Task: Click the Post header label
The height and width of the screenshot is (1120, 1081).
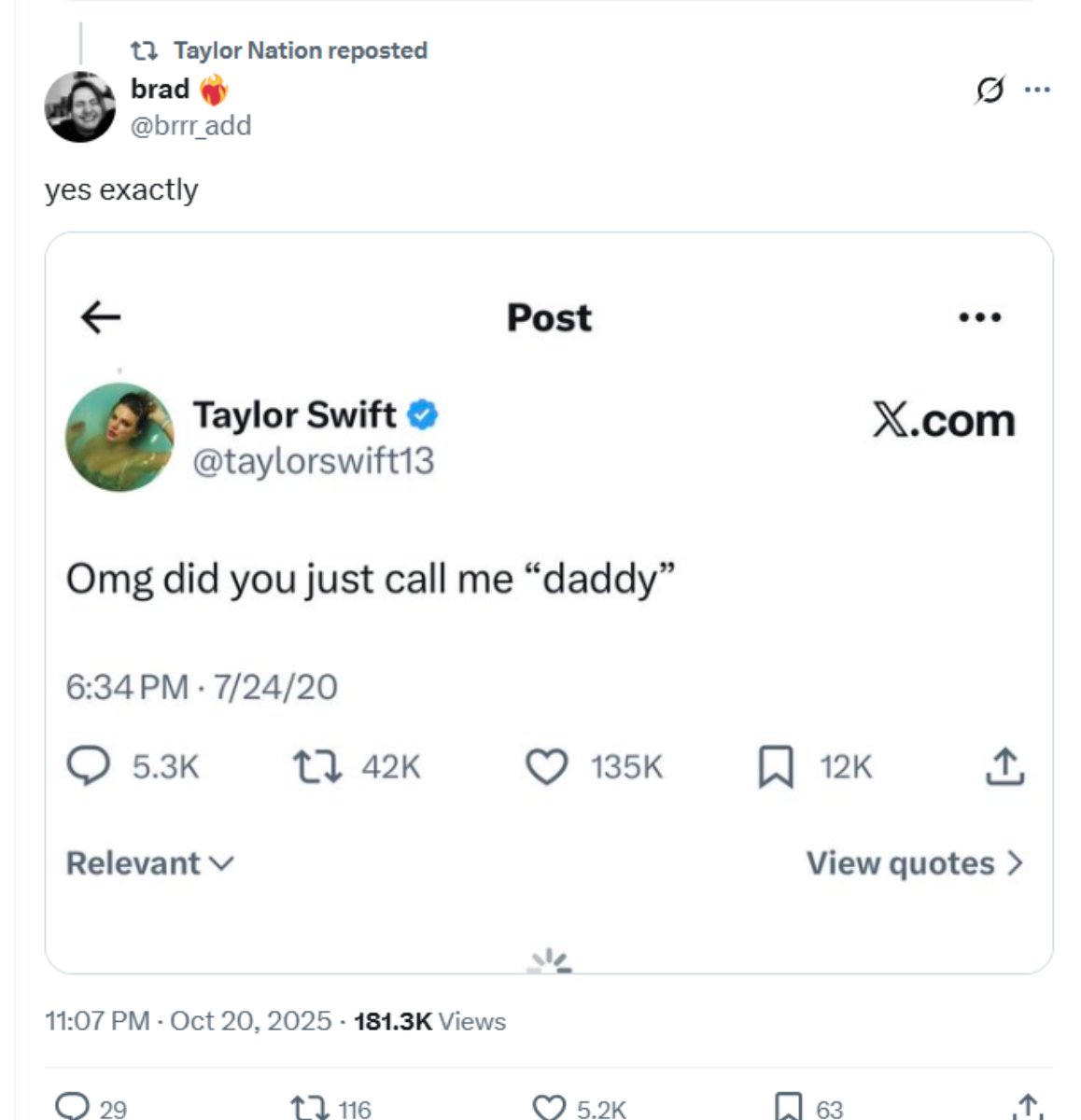Action: (548, 317)
